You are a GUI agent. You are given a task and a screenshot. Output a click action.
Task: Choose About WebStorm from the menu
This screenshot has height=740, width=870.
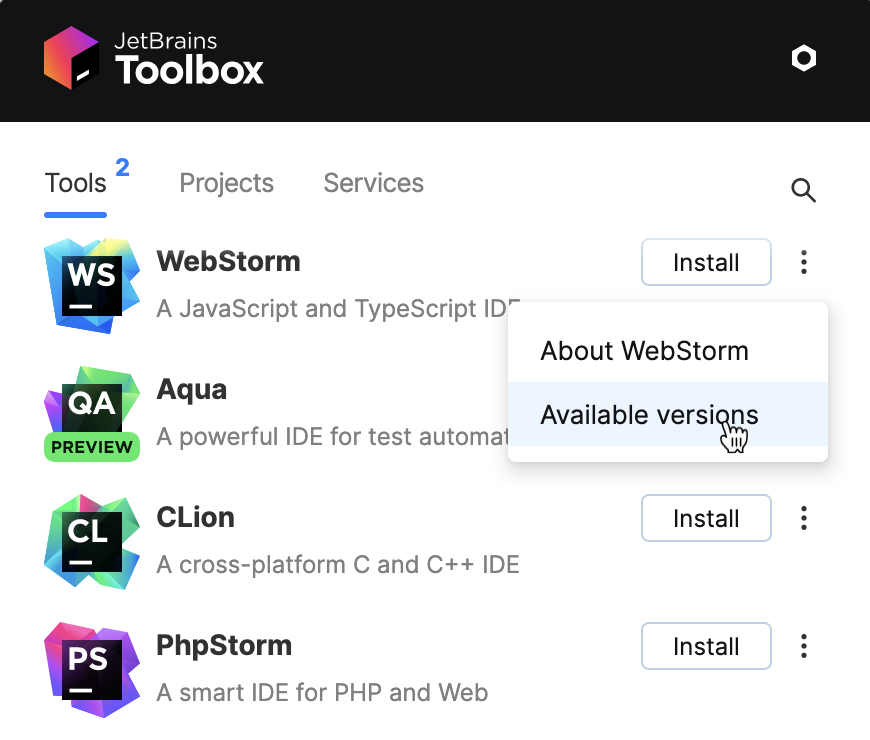(x=644, y=351)
